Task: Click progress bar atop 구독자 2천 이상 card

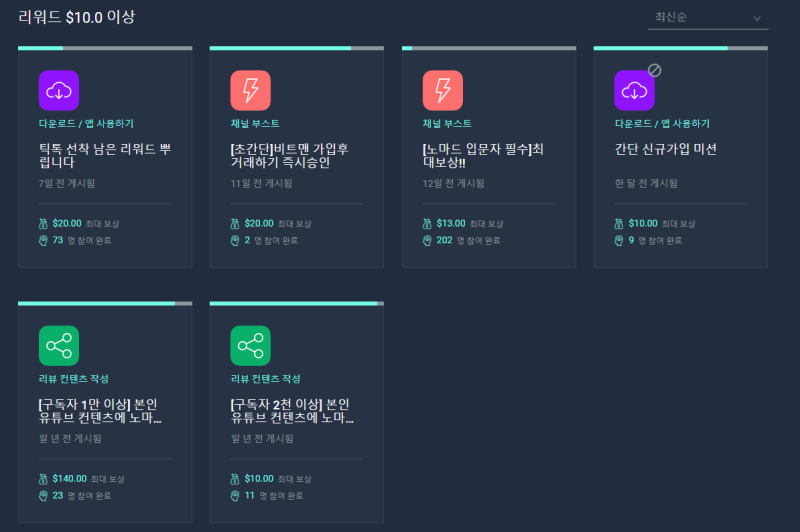Action: coord(296,303)
